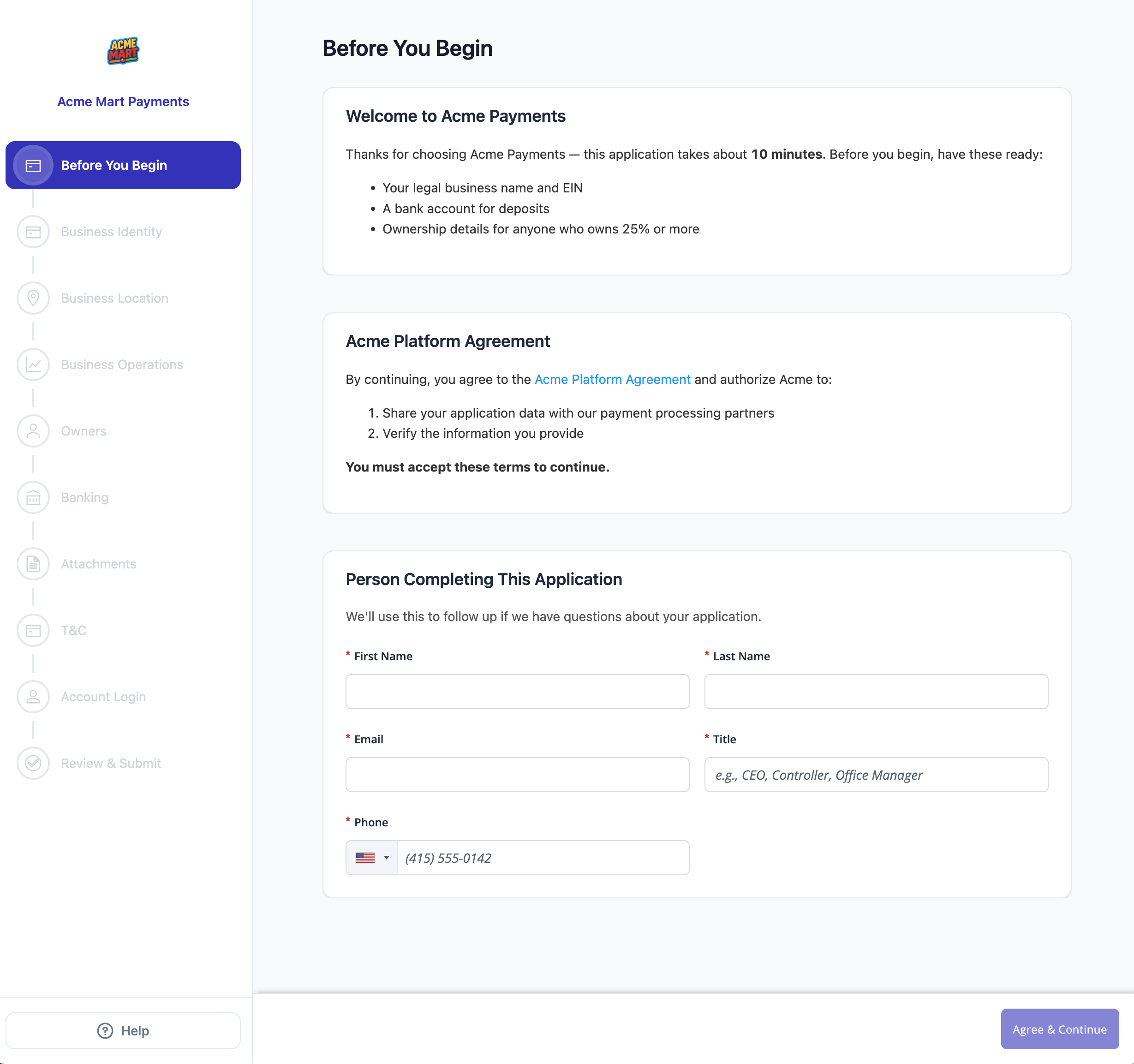Viewport: 1134px width, 1064px height.
Task: Click the Business Location pin icon
Action: point(33,298)
